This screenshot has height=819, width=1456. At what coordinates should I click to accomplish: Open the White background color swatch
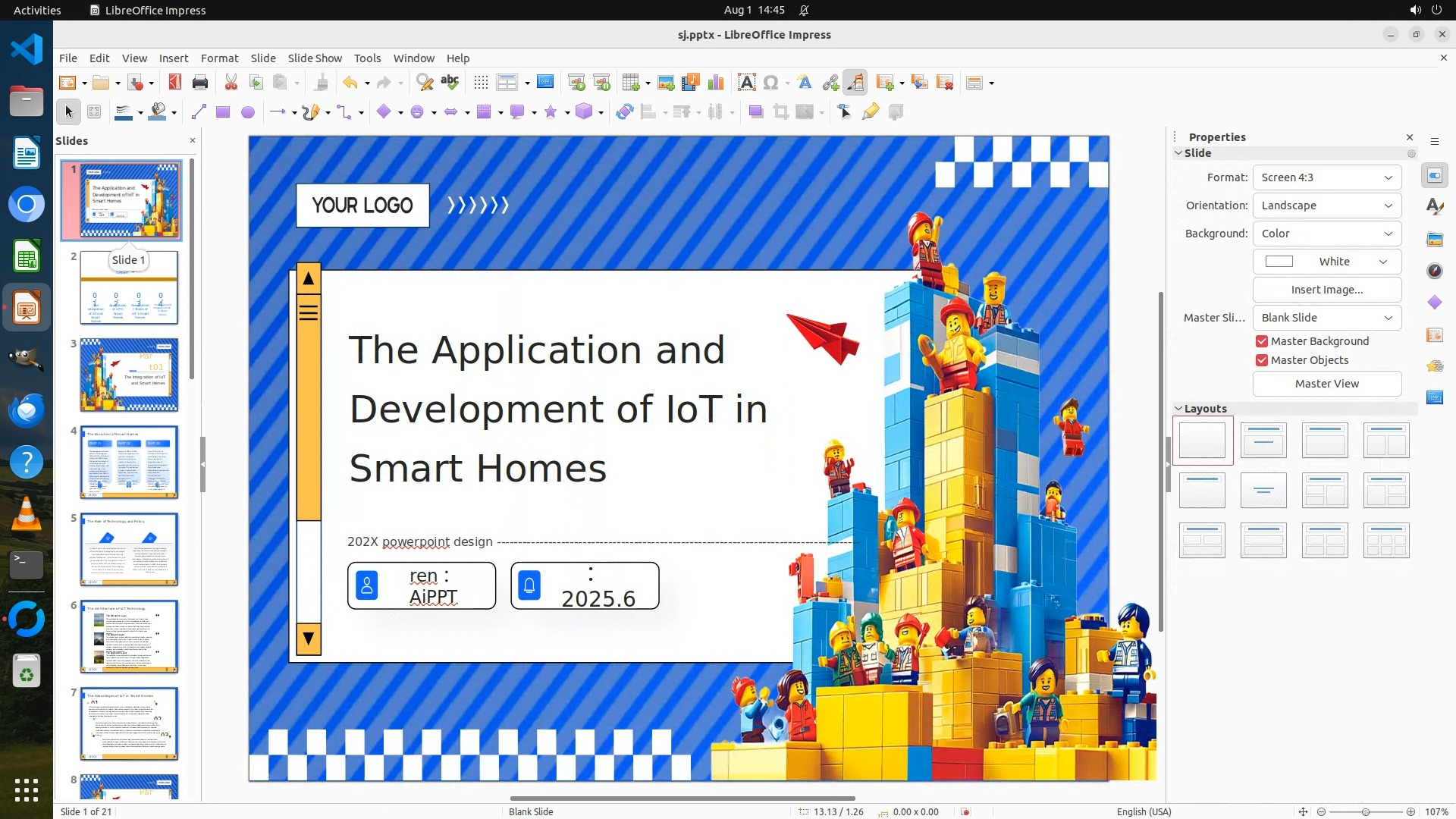[x=1326, y=262]
